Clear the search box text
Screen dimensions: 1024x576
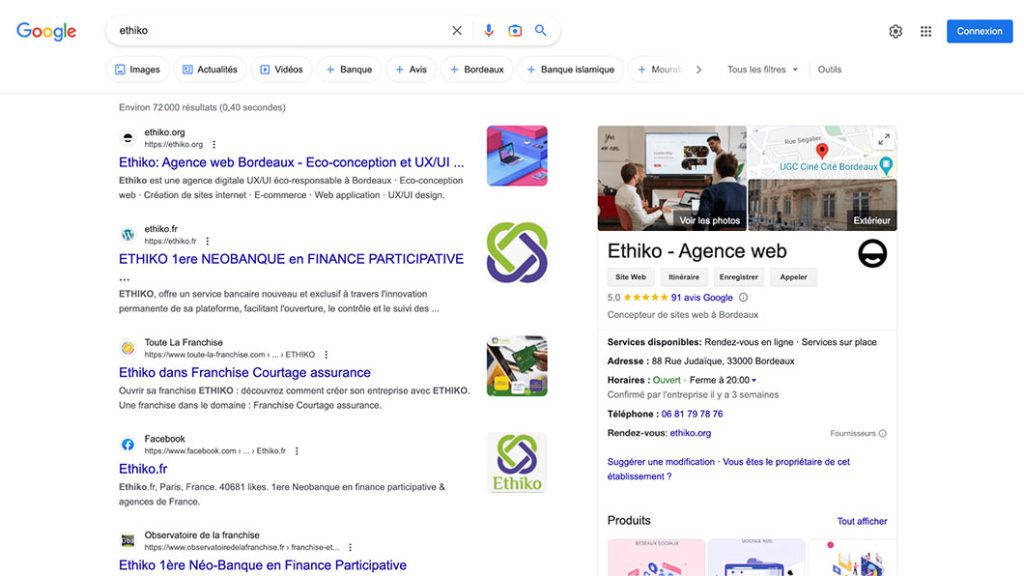point(457,31)
